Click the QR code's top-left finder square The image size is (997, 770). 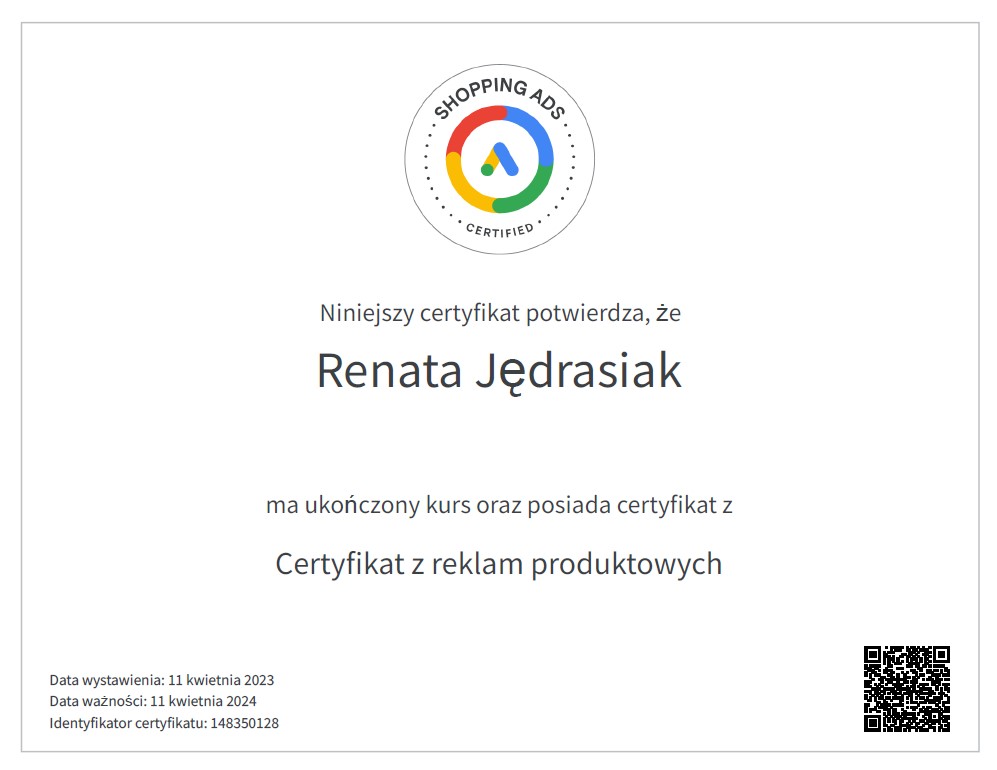(x=873, y=655)
